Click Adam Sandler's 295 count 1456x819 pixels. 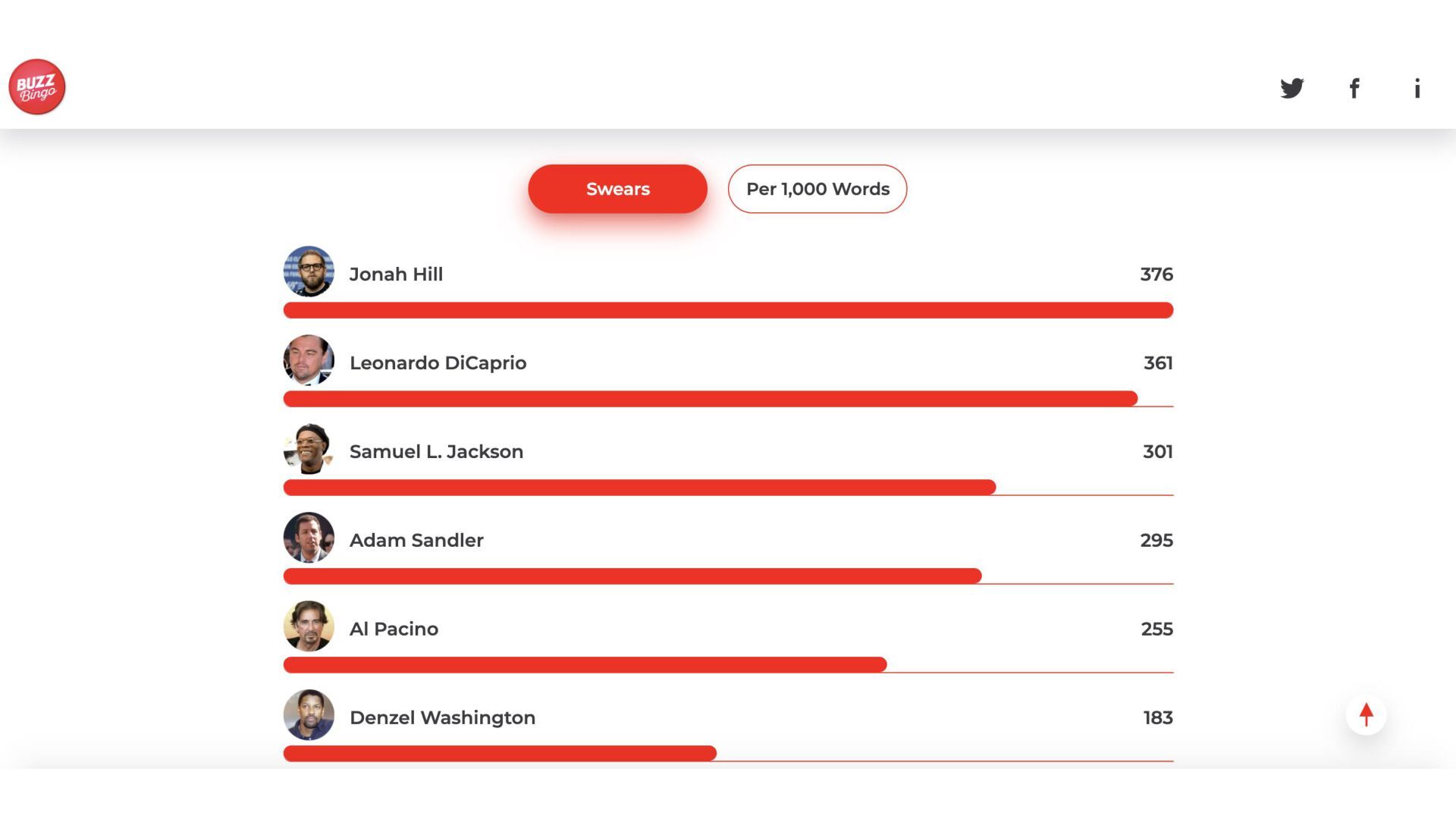point(1156,540)
